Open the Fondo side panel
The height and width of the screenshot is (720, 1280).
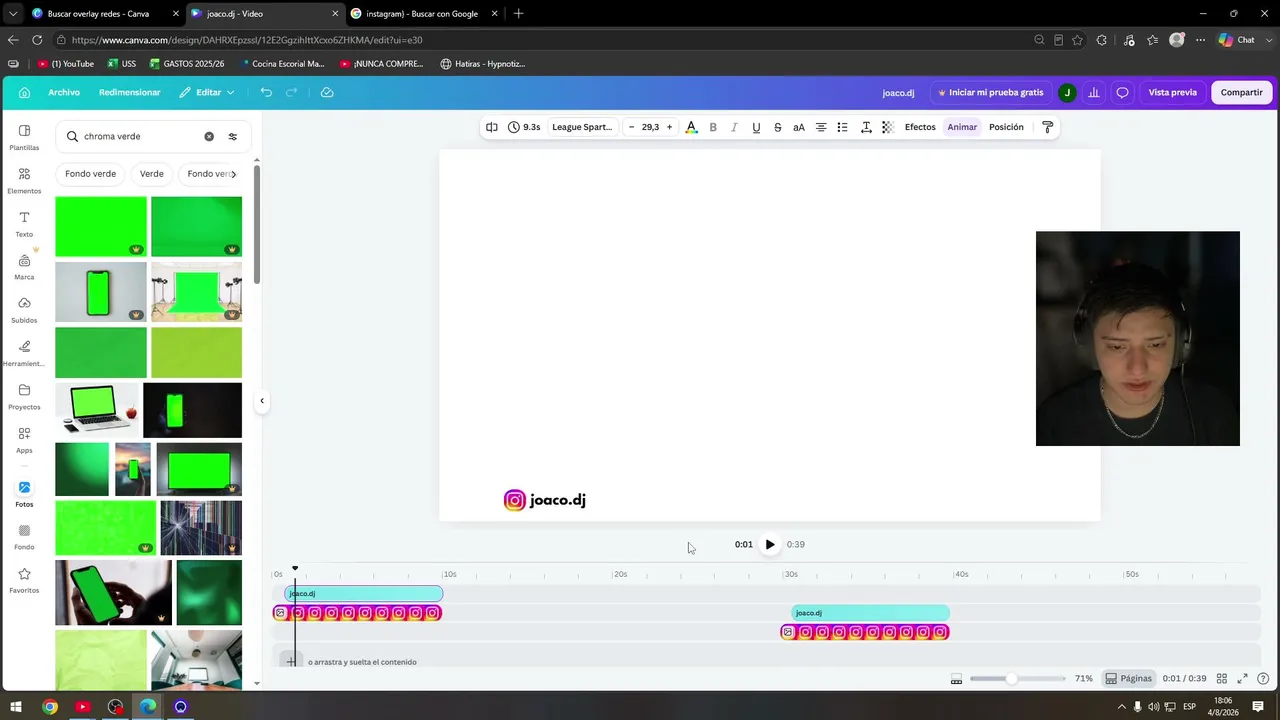[x=24, y=537]
